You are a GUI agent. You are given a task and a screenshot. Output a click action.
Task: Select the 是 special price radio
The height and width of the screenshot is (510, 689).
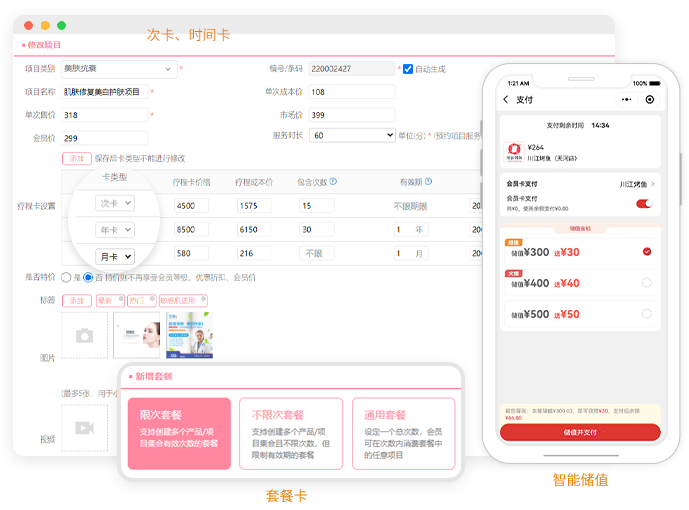coord(66,277)
